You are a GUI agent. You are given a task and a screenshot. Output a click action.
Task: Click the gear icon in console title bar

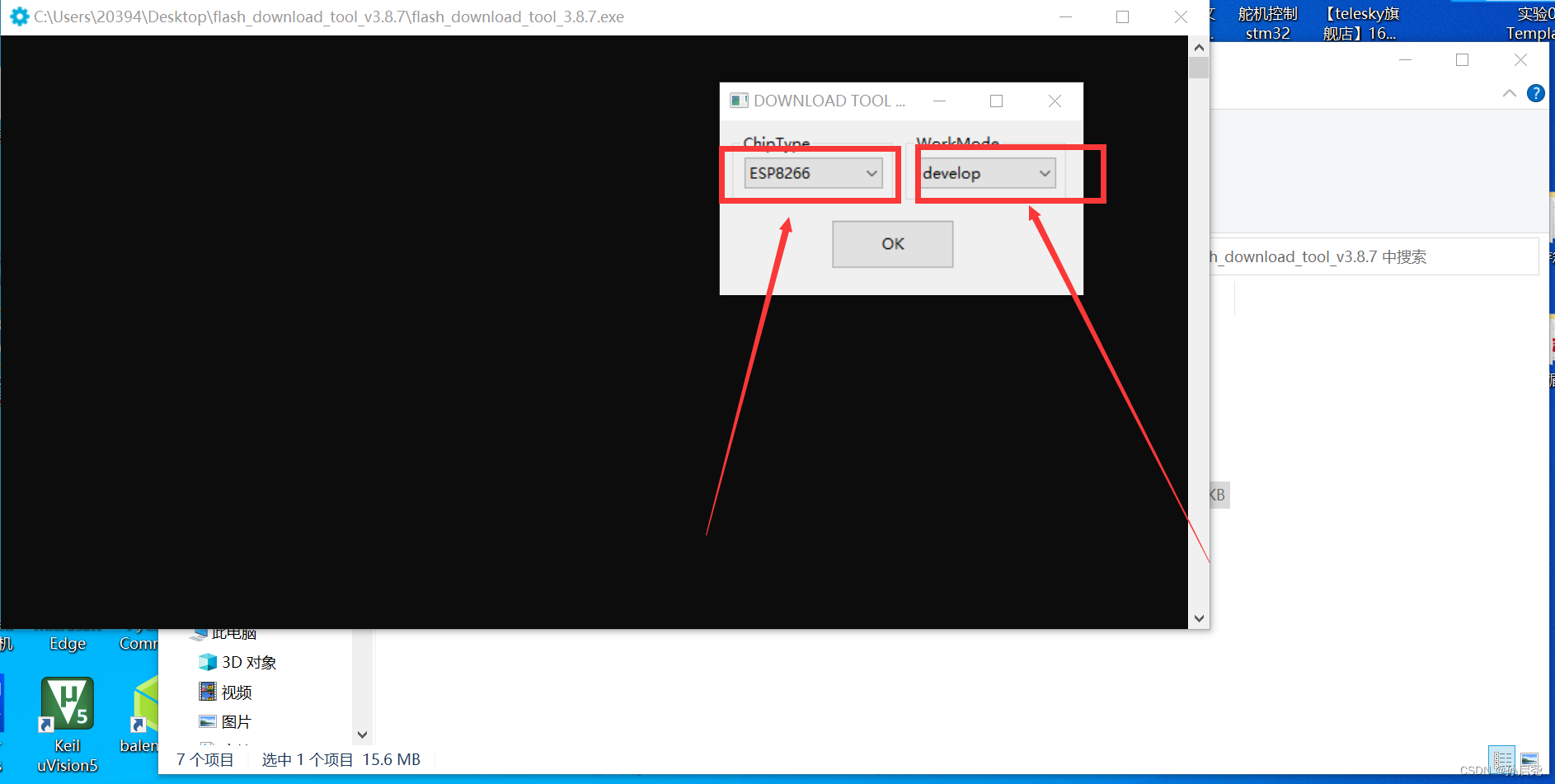[19, 16]
